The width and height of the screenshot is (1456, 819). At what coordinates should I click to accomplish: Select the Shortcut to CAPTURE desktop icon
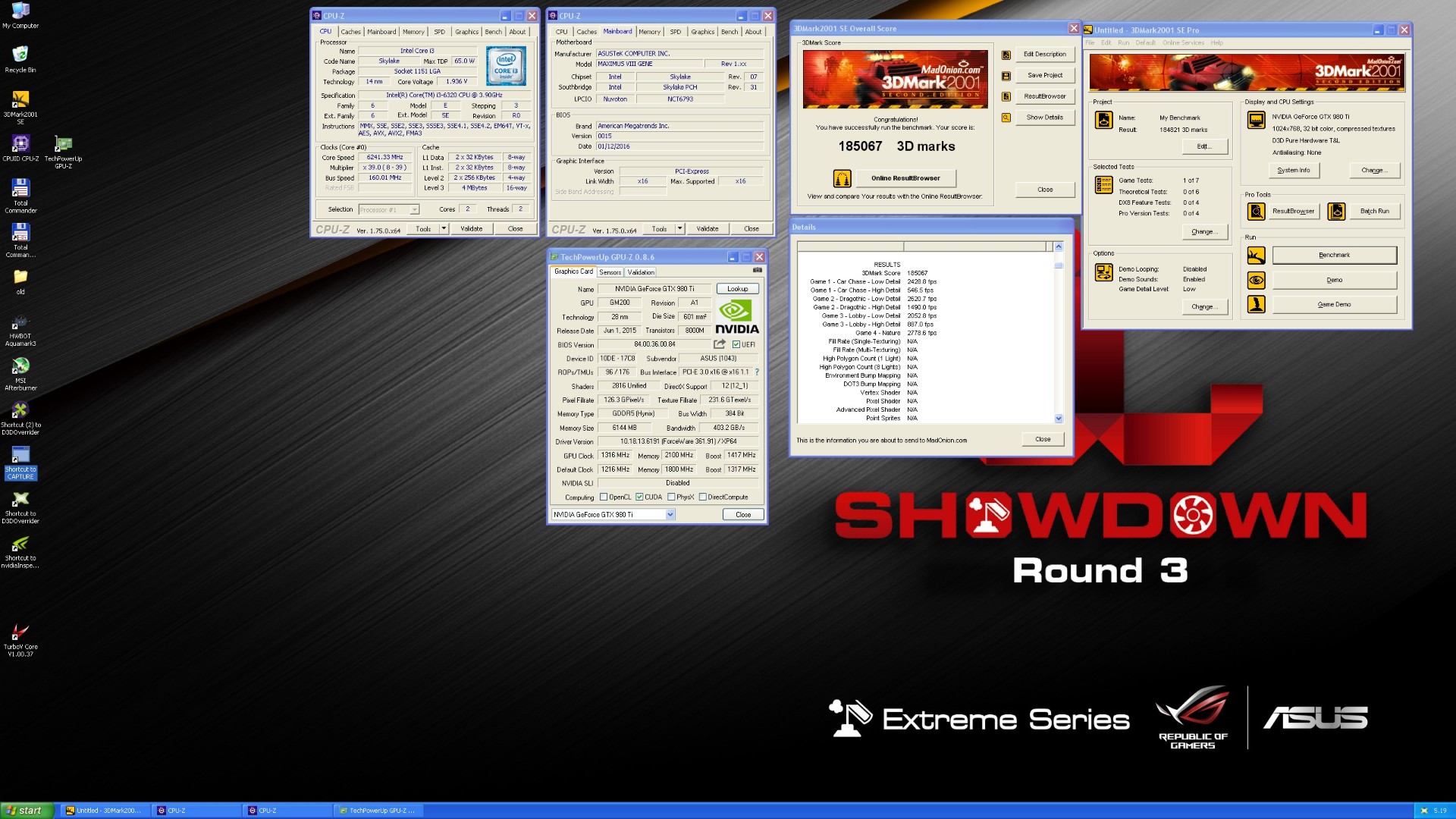pyautogui.click(x=20, y=463)
